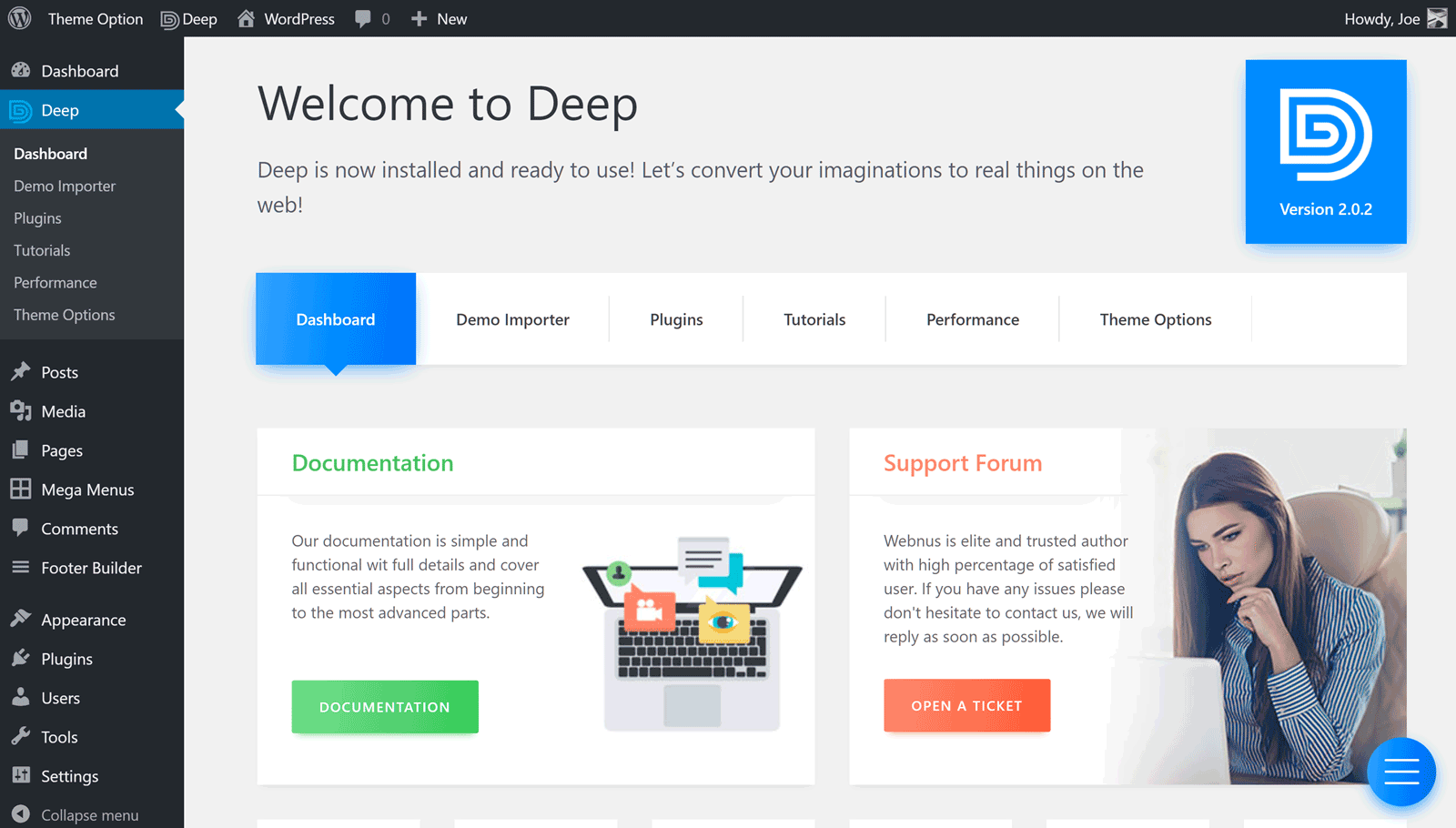This screenshot has width=1456, height=828.
Task: Go to the main Dashboard sidebar item
Action: pos(92,71)
